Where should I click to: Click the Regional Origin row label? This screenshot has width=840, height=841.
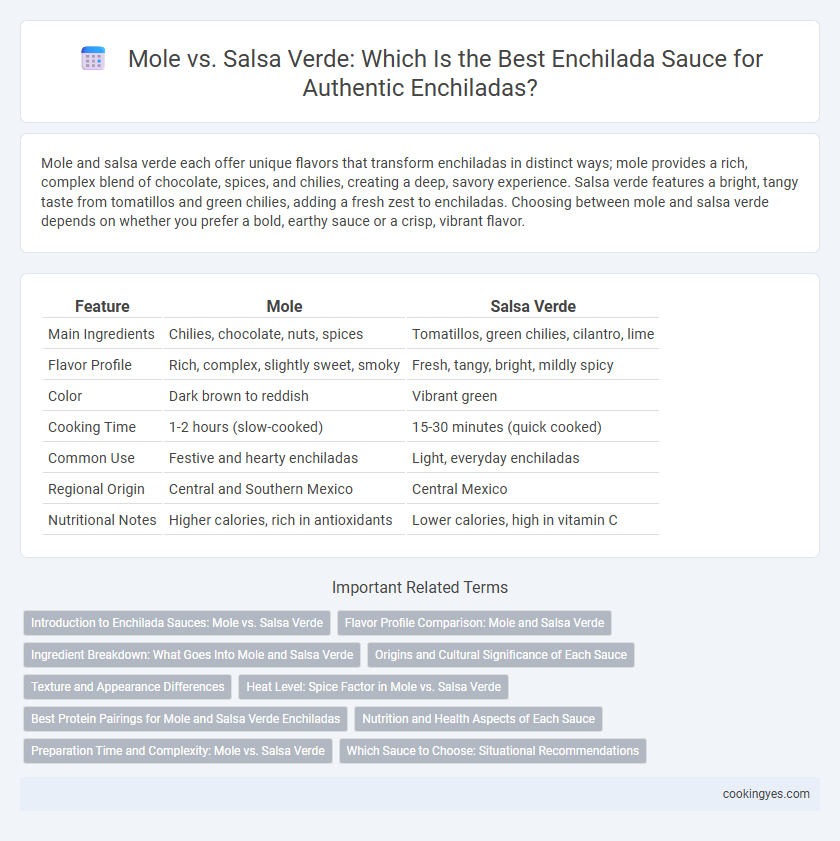97,489
